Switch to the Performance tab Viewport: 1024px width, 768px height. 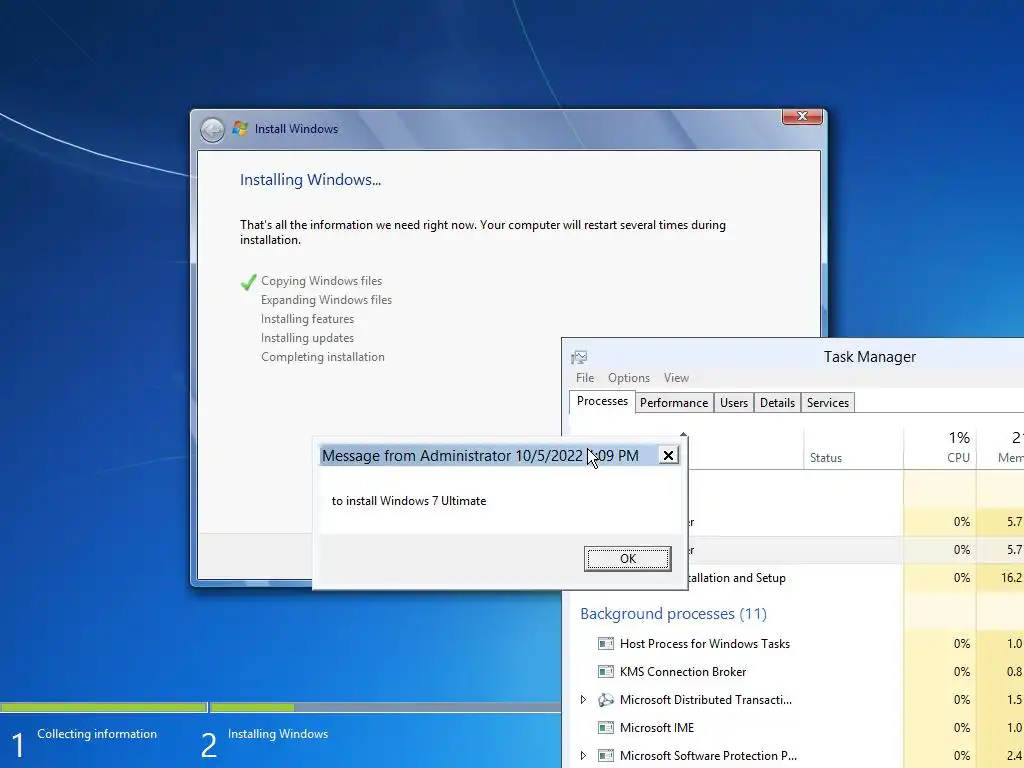coord(674,403)
